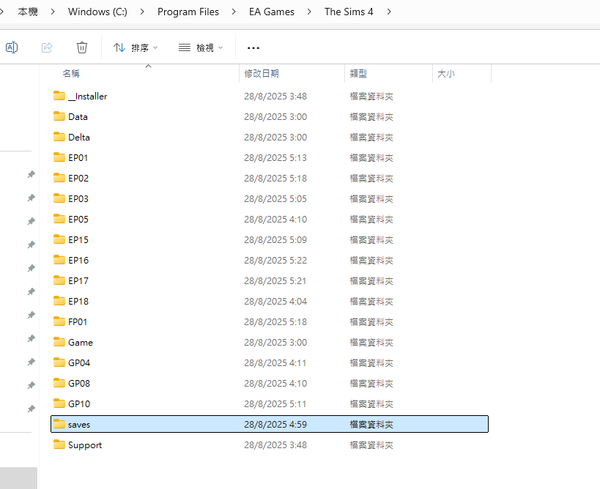Expand chevron after EA Games breadcrumb
The image size is (600, 489).
(309, 12)
